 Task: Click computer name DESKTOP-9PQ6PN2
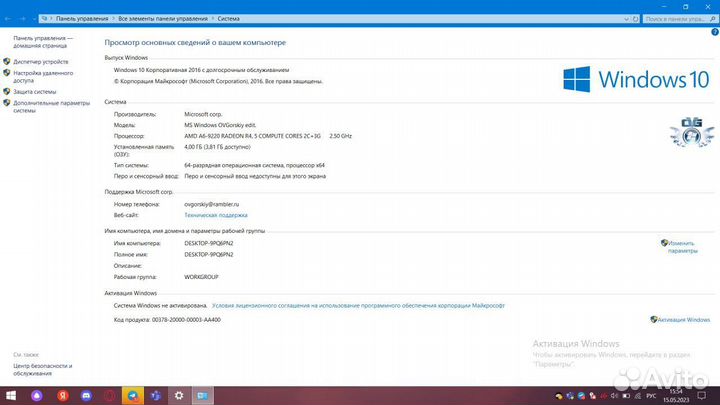[x=208, y=243]
